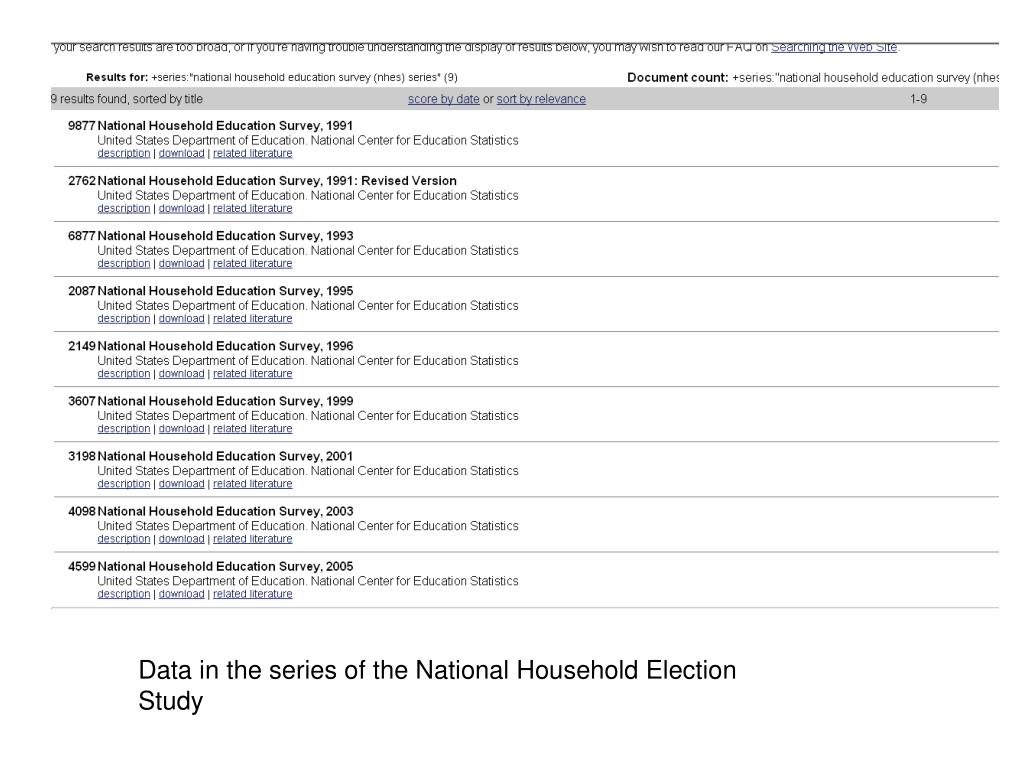View related literature for the 2003 survey

252,539
